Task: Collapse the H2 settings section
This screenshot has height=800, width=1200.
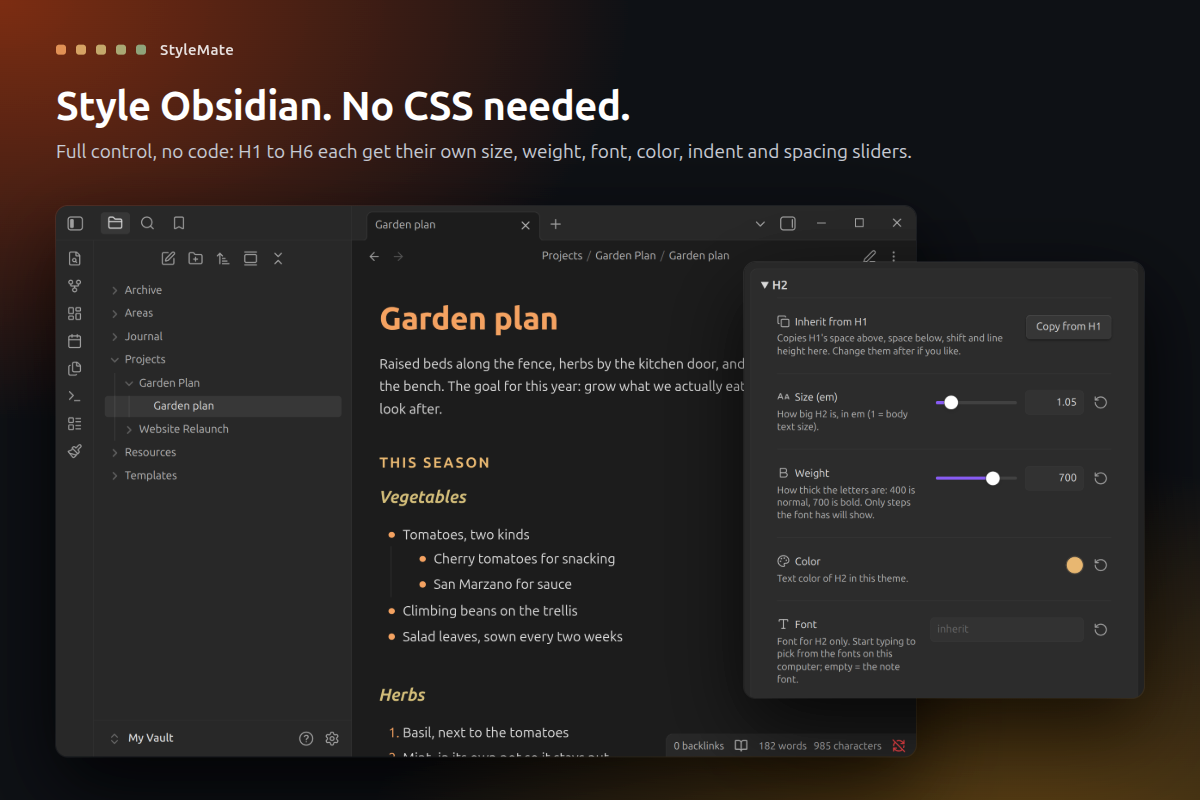Action: click(765, 285)
